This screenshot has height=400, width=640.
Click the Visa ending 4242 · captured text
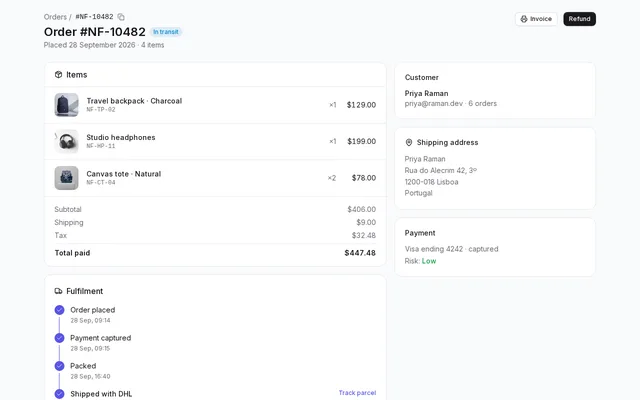point(451,249)
